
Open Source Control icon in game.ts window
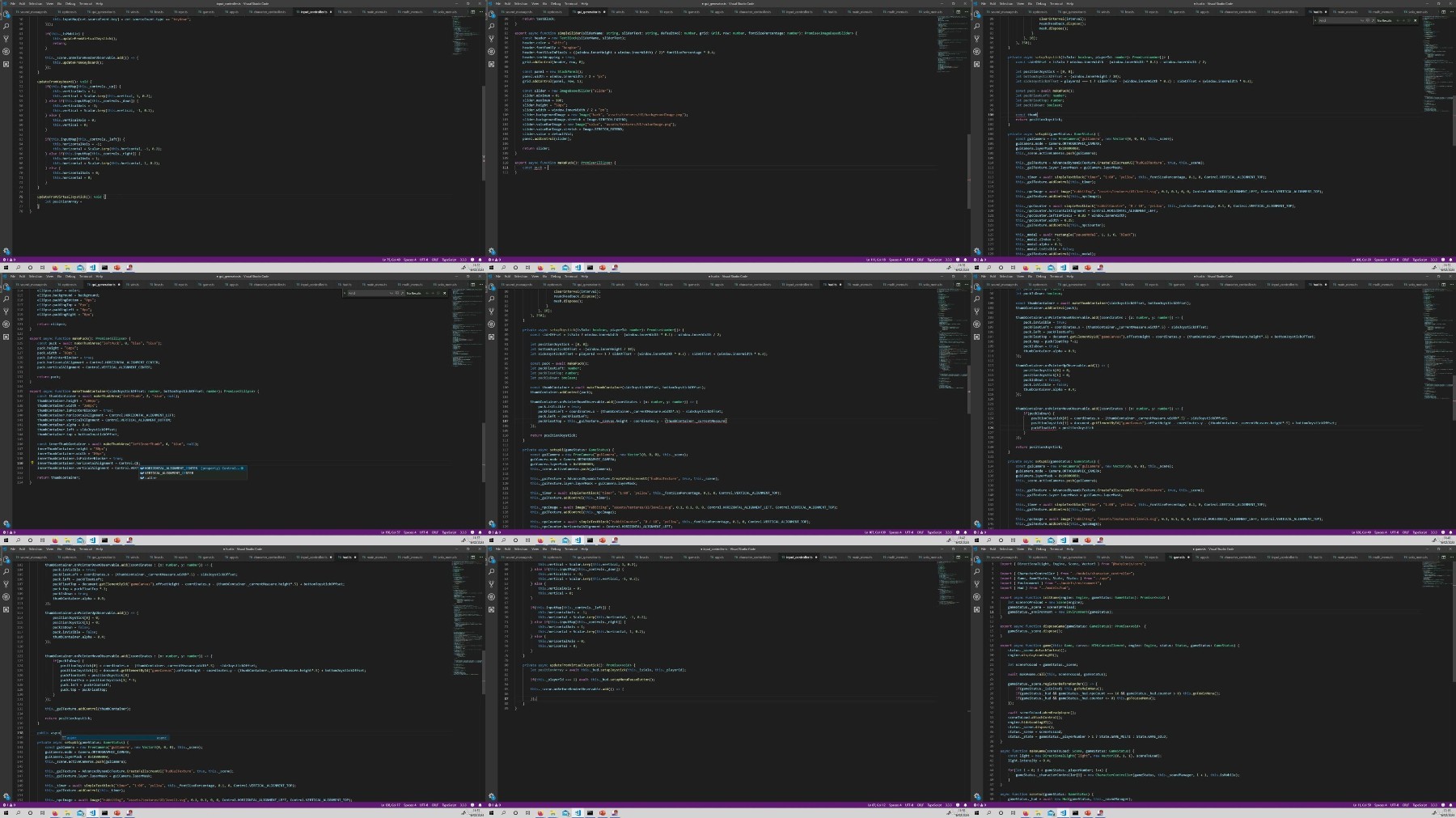[x=976, y=584]
